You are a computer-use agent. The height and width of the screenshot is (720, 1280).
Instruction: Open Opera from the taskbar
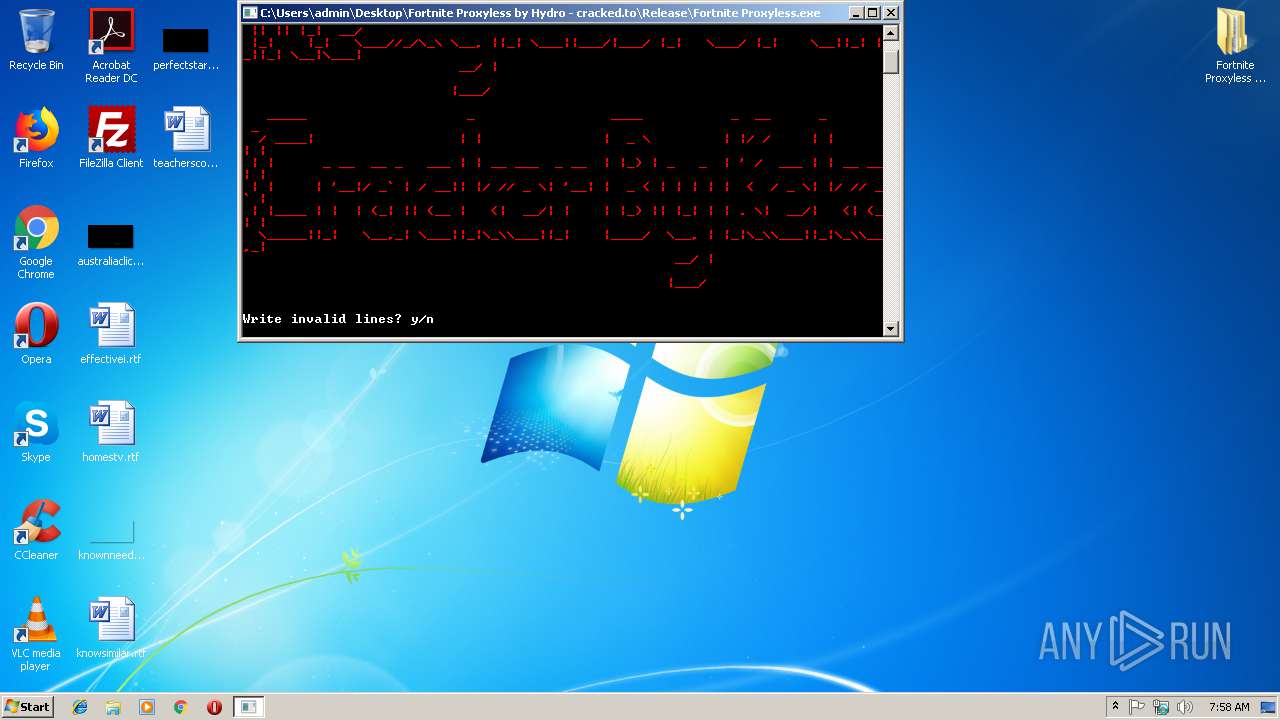[214, 707]
